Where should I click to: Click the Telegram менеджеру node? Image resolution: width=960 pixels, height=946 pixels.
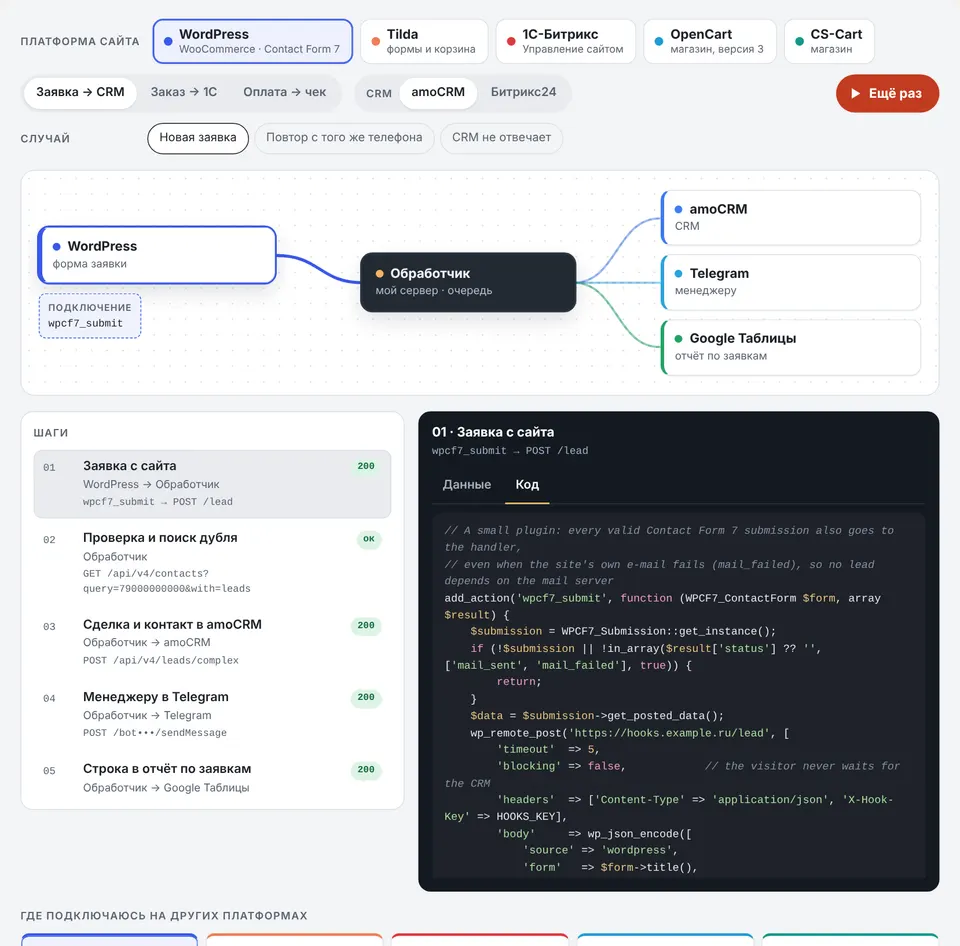(x=791, y=282)
